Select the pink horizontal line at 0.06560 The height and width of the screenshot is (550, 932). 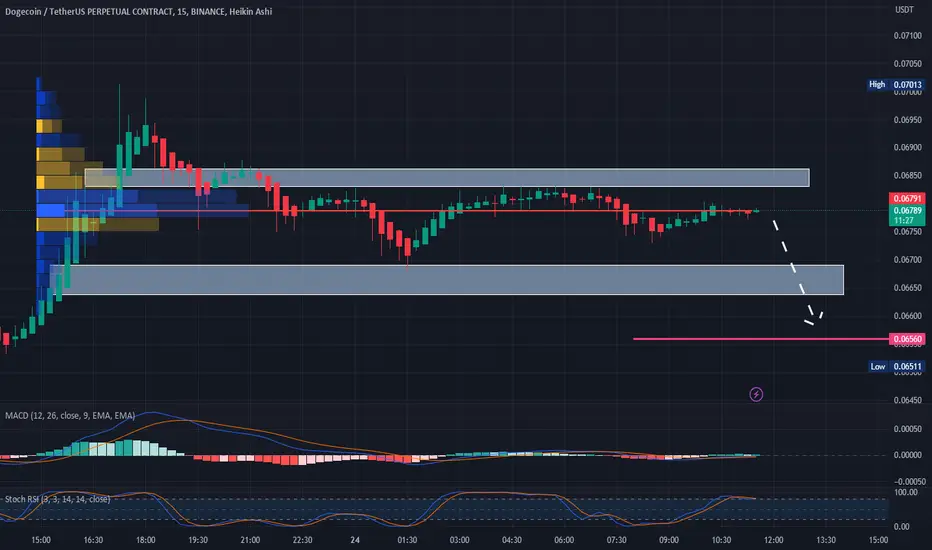point(761,339)
